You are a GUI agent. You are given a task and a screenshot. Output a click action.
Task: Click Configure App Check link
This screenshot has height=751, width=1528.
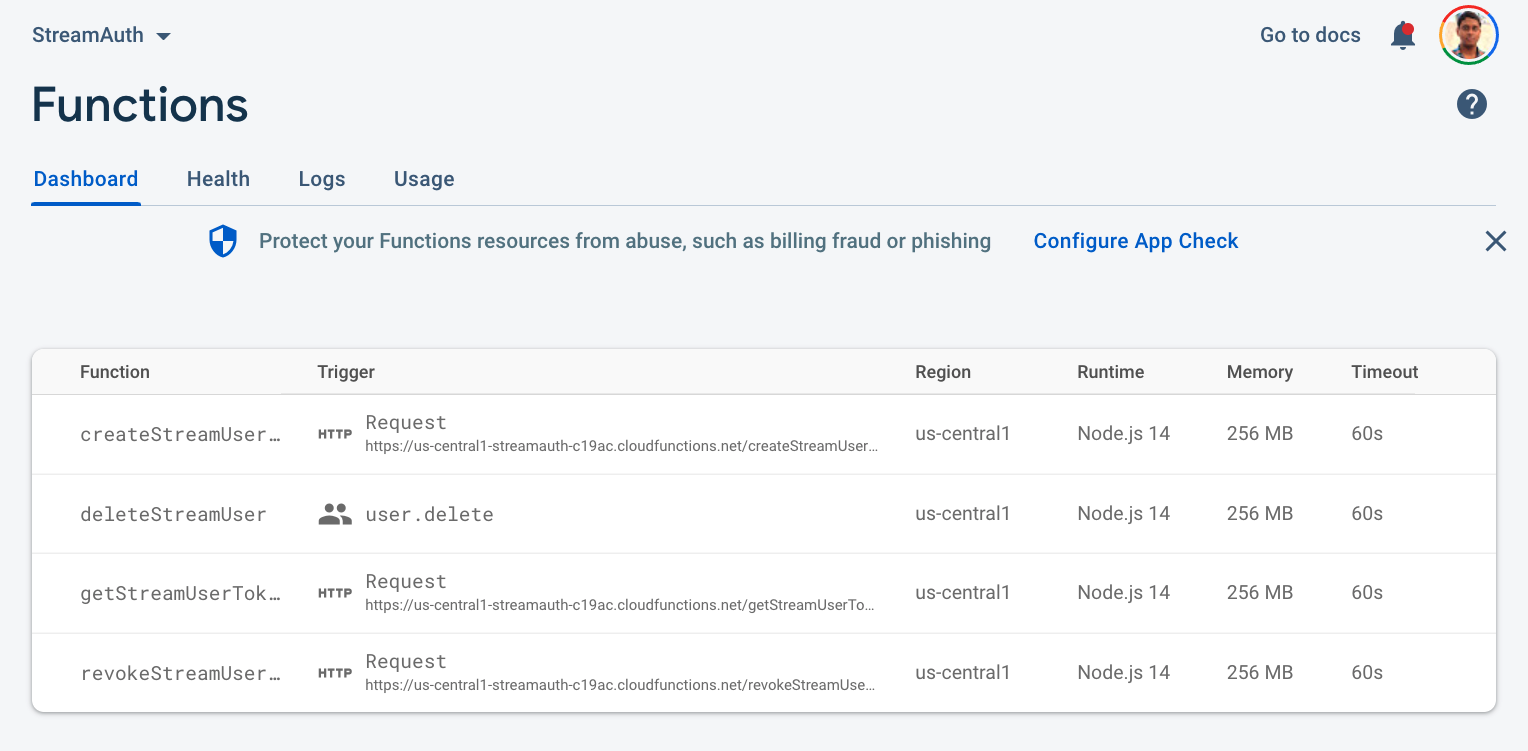point(1136,241)
